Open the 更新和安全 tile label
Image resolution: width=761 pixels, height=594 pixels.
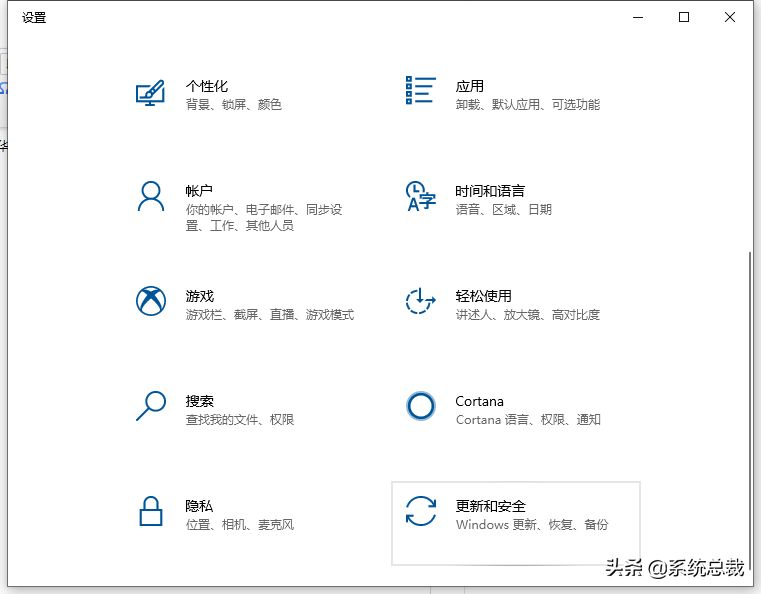[491, 506]
